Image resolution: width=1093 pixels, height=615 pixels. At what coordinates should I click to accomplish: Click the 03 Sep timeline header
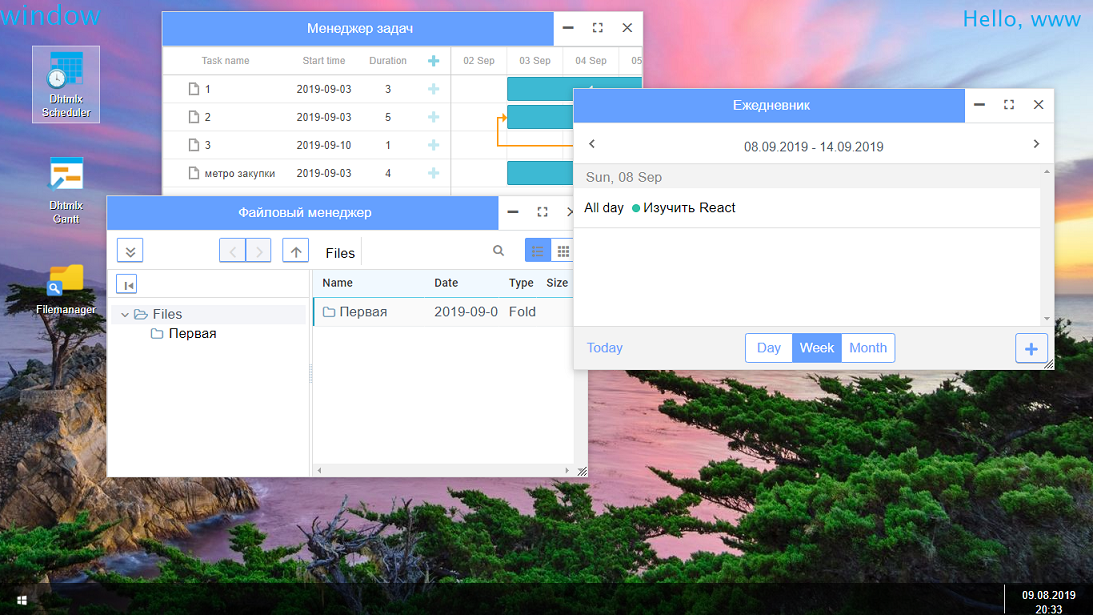[535, 61]
